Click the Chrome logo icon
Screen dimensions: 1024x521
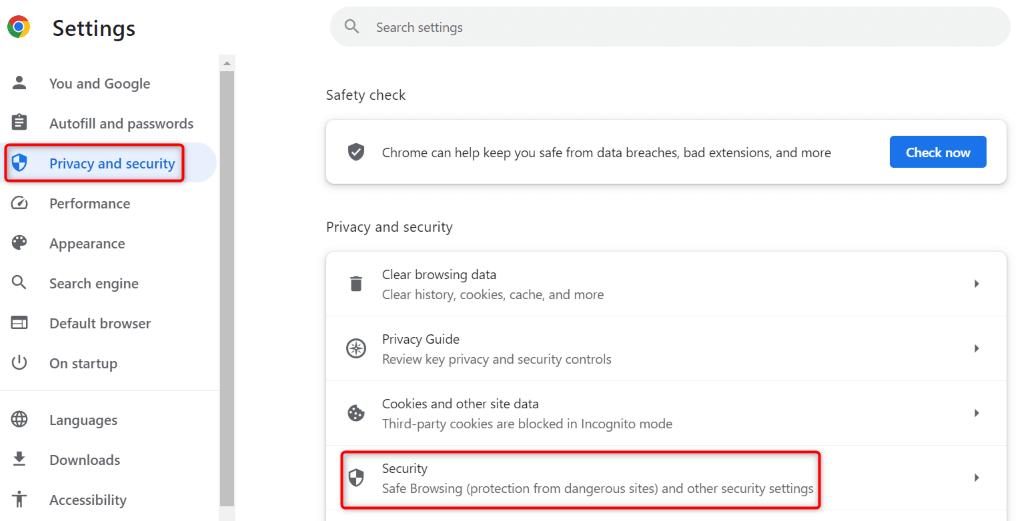19,27
